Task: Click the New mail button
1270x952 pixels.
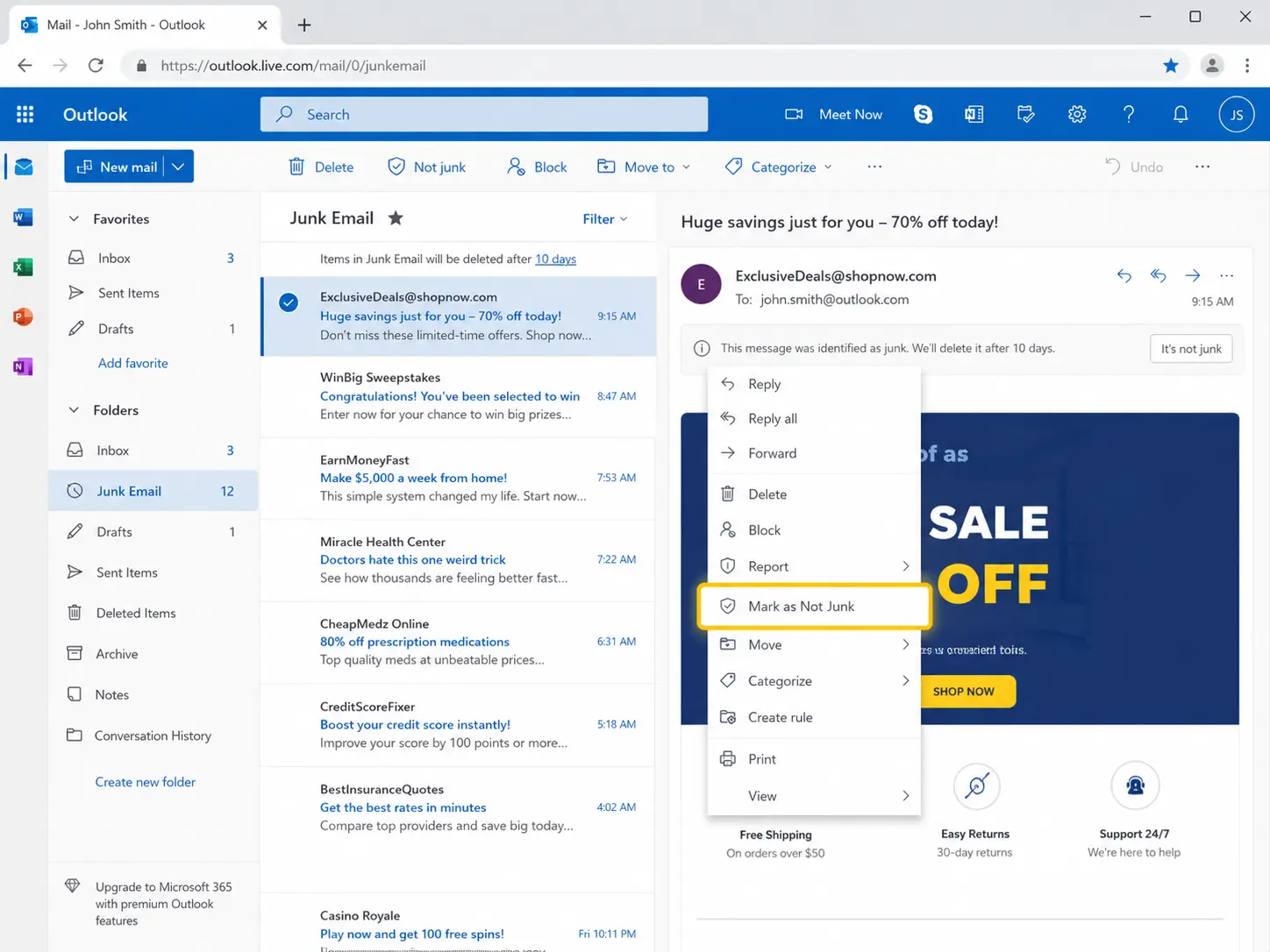Action: (115, 167)
